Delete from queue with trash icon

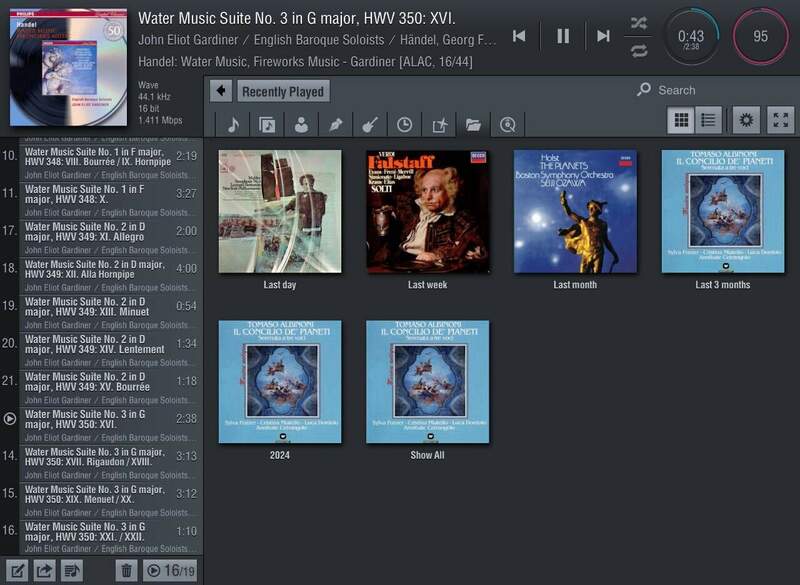pyautogui.click(x=126, y=570)
